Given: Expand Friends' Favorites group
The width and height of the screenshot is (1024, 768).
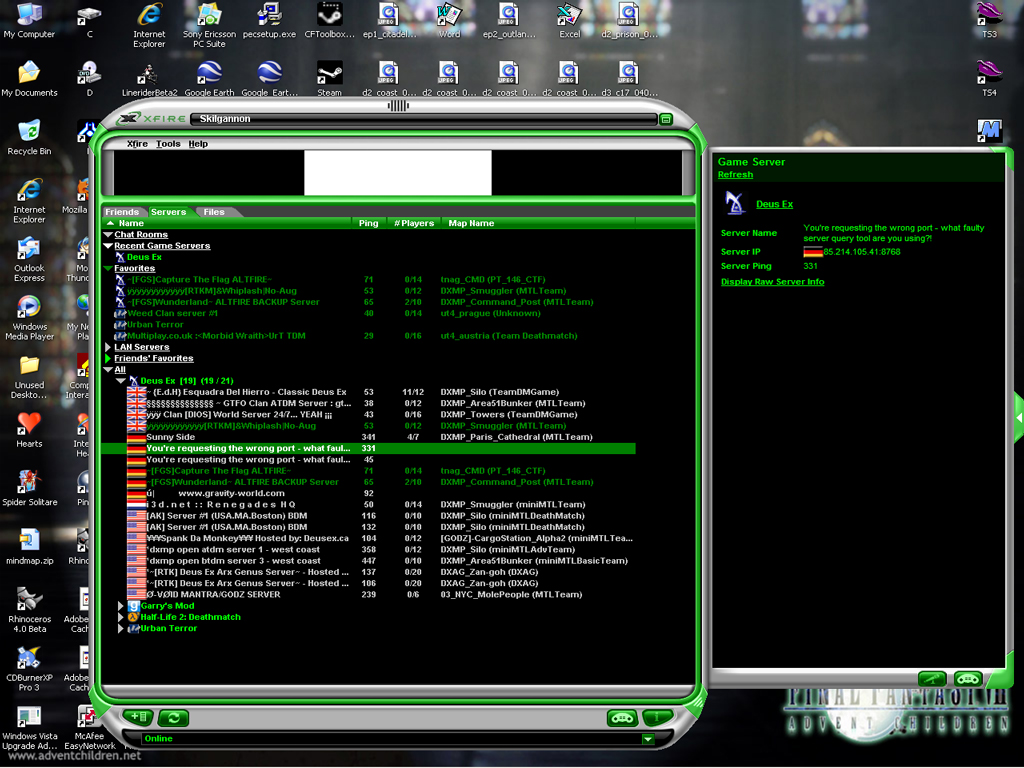Looking at the screenshot, I should (x=108, y=358).
